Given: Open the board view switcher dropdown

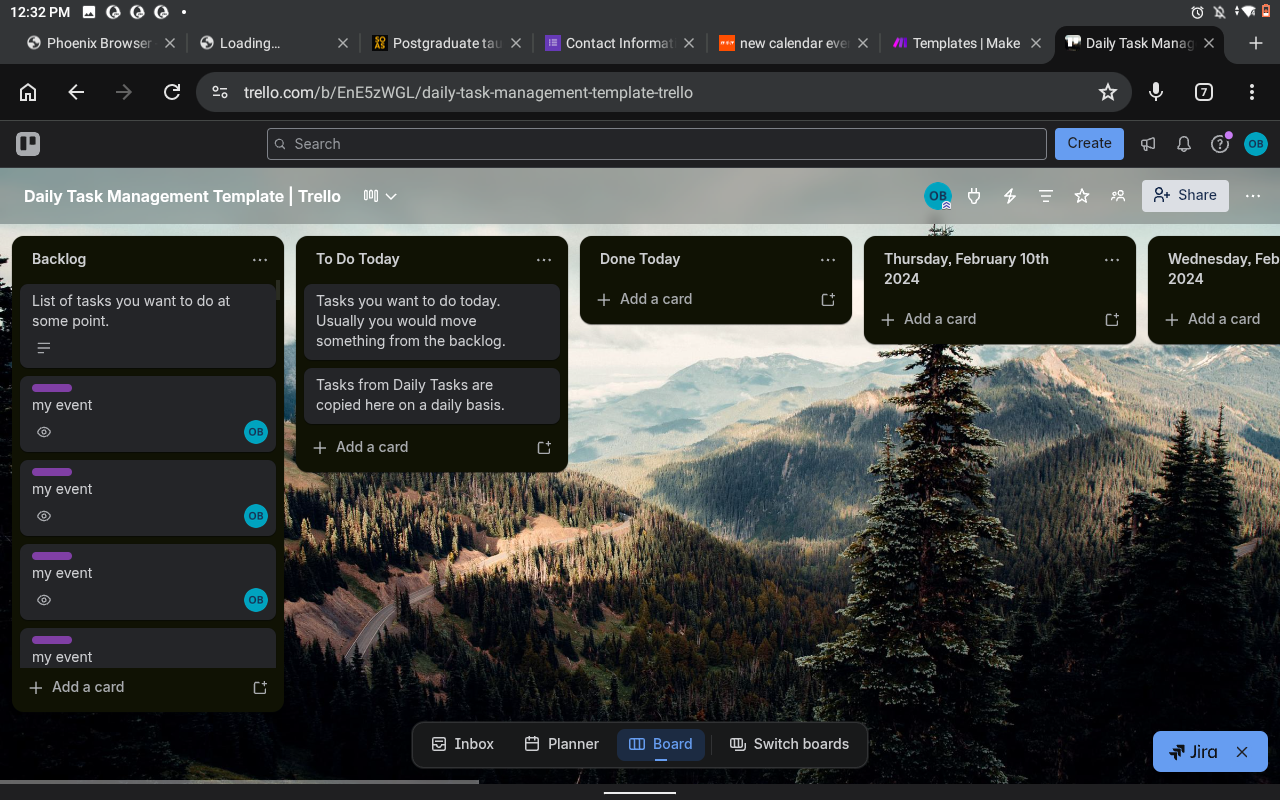Looking at the screenshot, I should click(379, 196).
